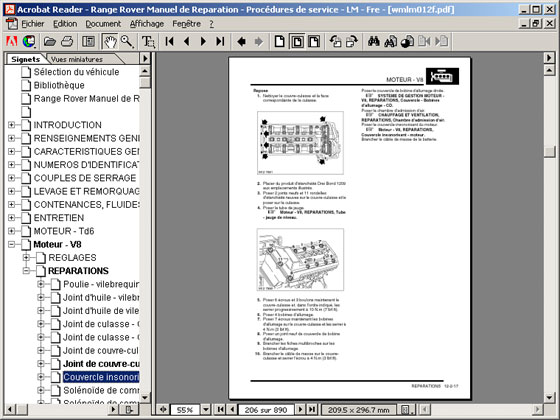Viewport: 560px width, 420px height.
Task: Open the bookmark panel options arrow
Action: point(145,58)
